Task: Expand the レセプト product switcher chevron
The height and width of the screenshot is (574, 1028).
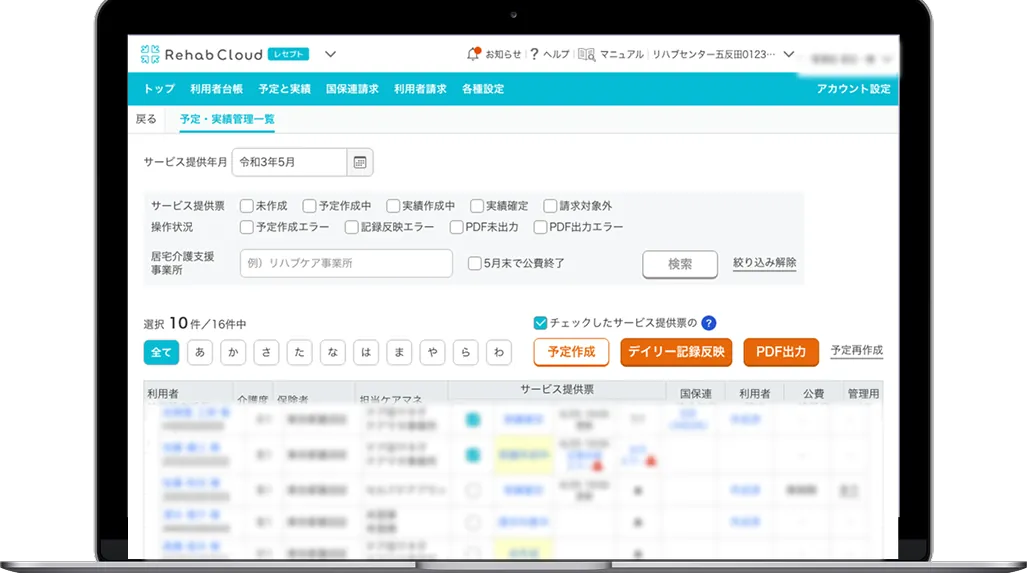Action: pos(330,54)
